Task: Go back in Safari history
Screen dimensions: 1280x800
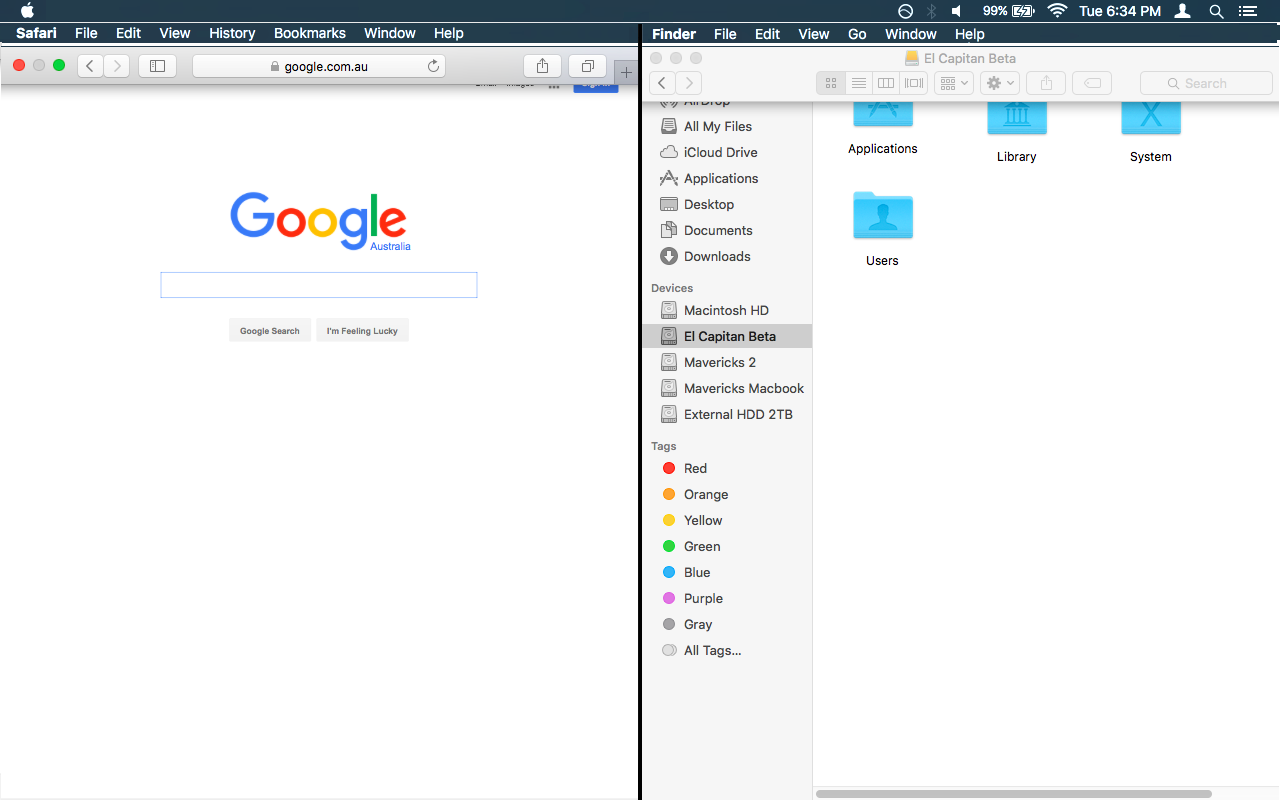Action: point(91,66)
